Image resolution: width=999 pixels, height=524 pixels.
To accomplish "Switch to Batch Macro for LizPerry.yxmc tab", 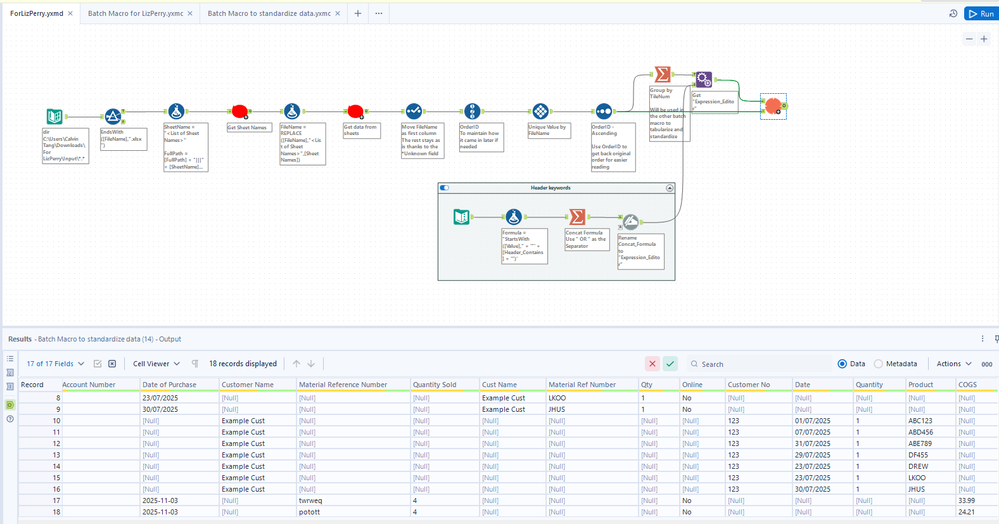I will point(135,13).
